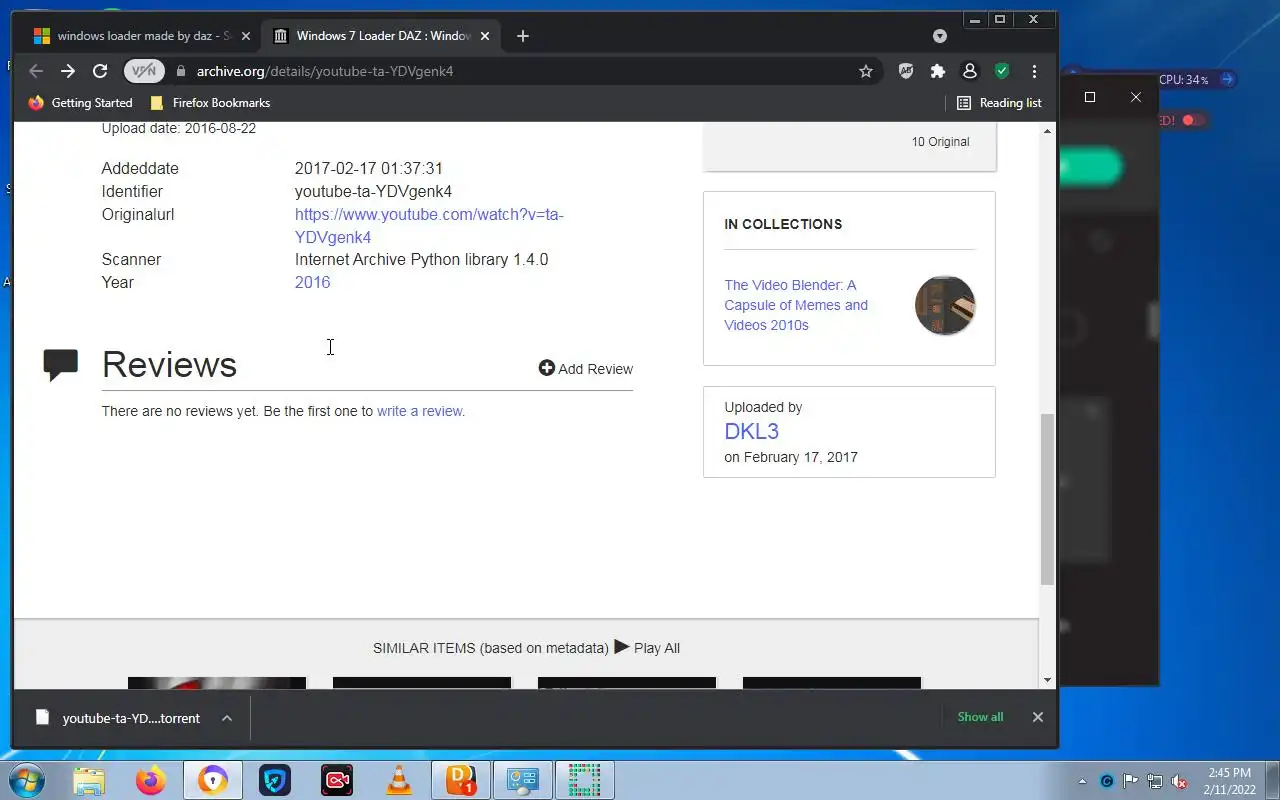This screenshot has height=800, width=1280.
Task: Click the page scrollbar down arrow
Action: pos(1048,681)
